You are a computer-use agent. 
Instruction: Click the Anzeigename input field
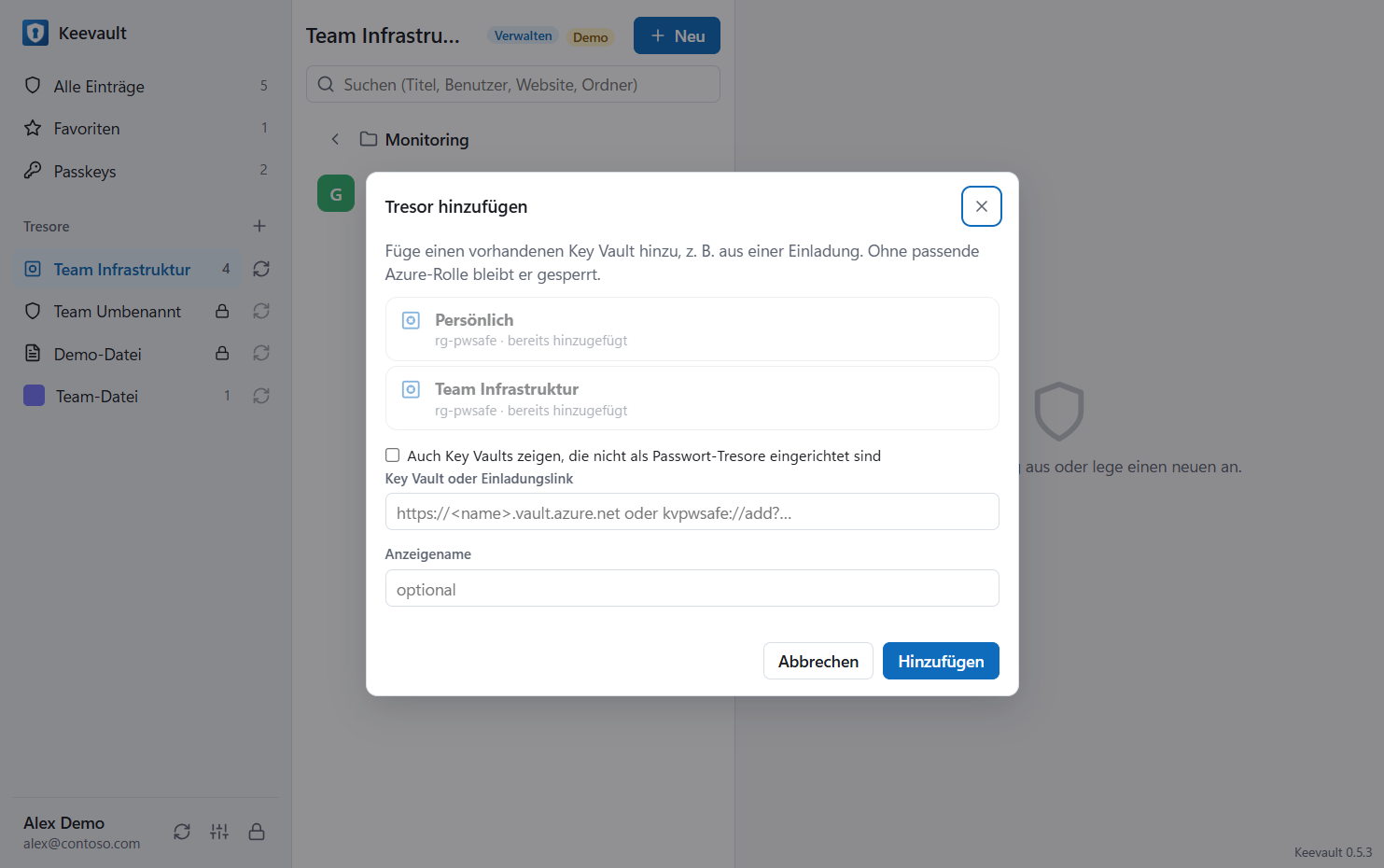pyautogui.click(x=692, y=588)
